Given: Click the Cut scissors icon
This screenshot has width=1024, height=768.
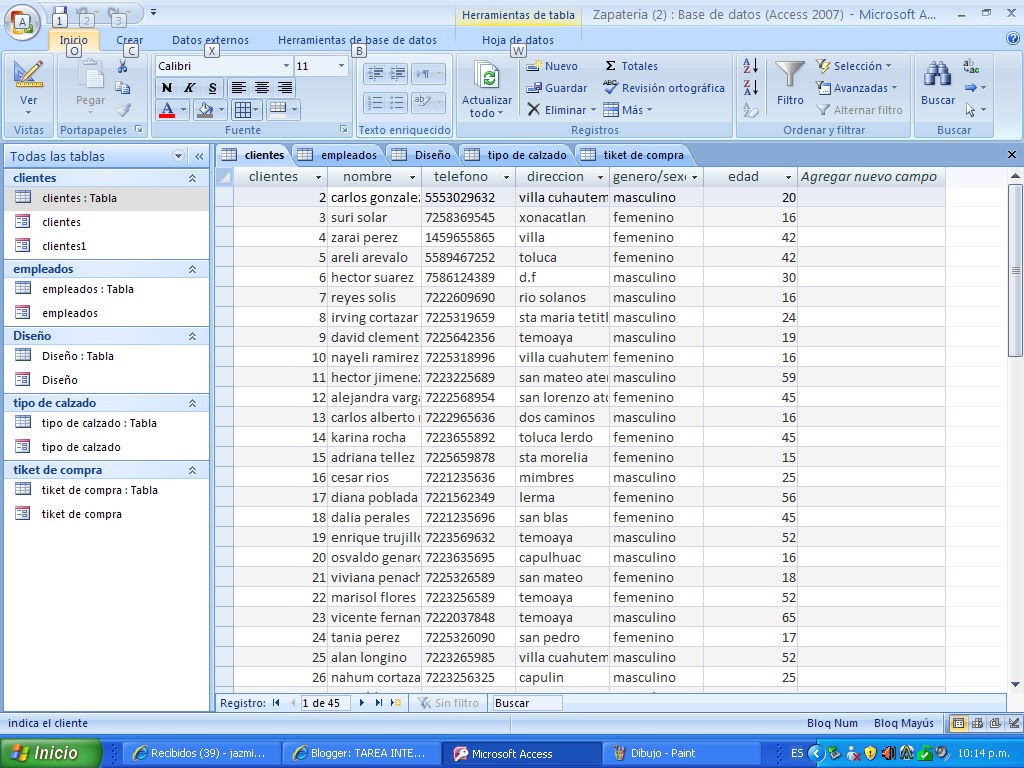Looking at the screenshot, I should [x=123, y=66].
